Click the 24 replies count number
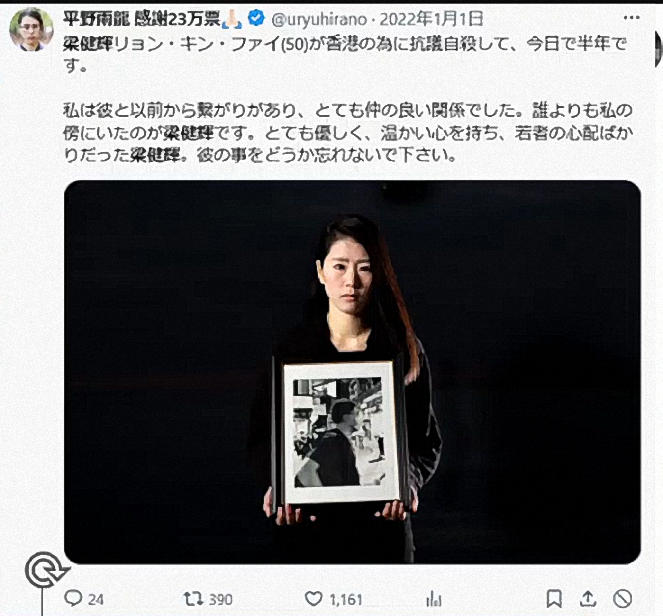The width and height of the screenshot is (663, 616). pyautogui.click(x=96, y=600)
